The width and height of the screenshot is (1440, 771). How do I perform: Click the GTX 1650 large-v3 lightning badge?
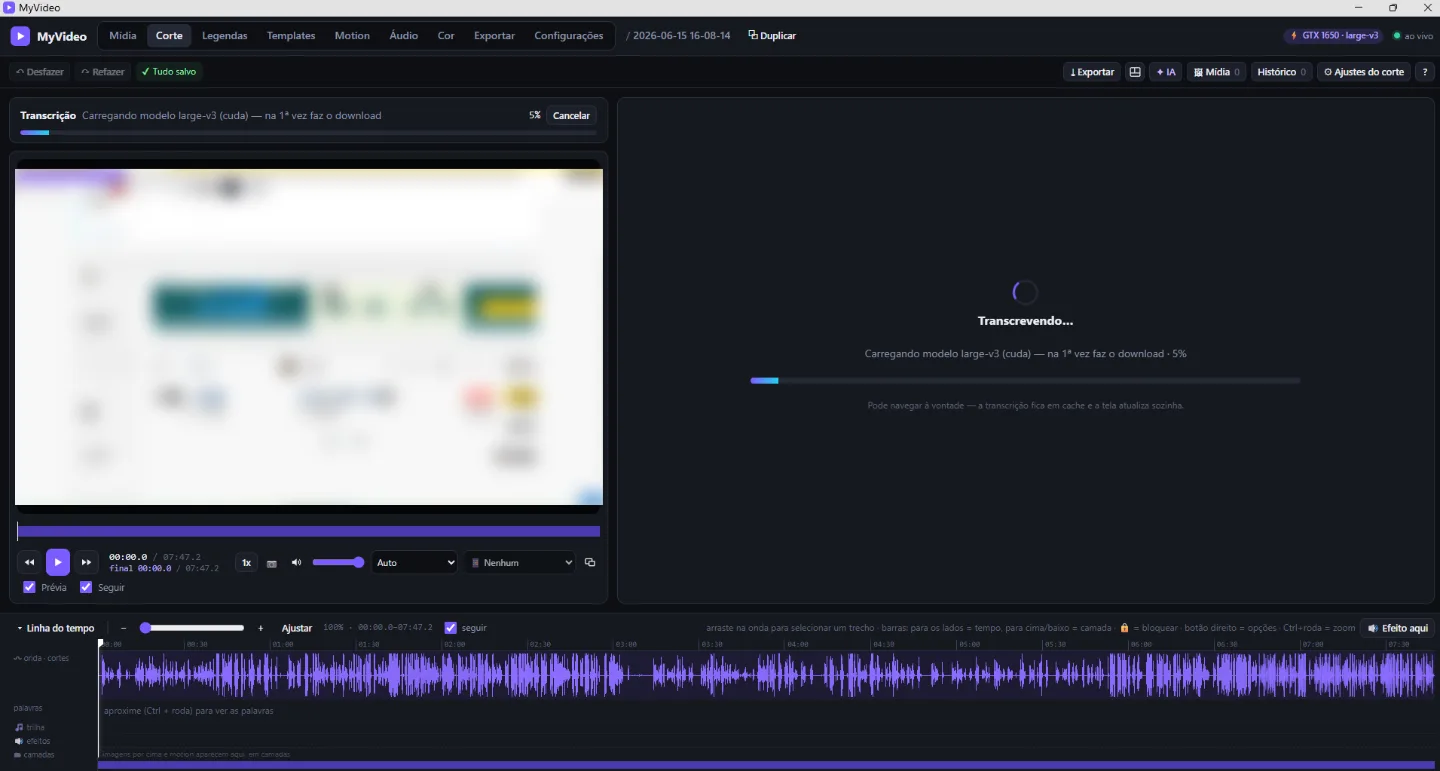click(1334, 36)
